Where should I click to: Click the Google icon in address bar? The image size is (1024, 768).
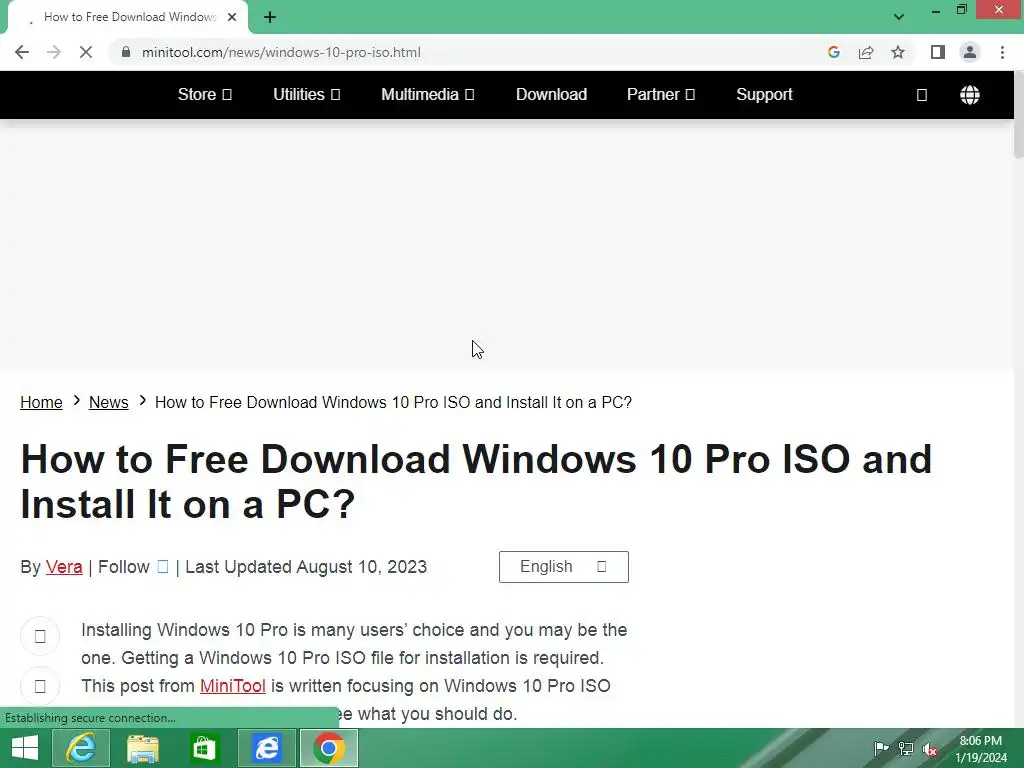pos(833,52)
